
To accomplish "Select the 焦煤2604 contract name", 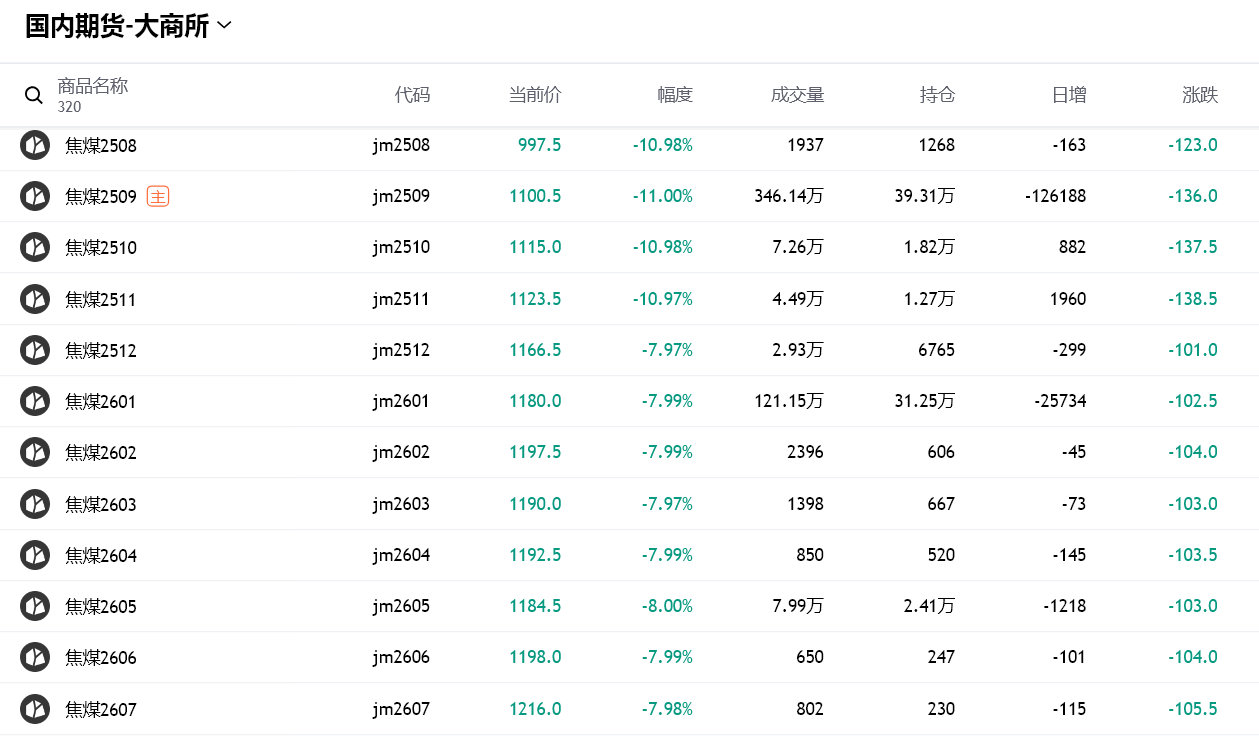I will click(101, 556).
